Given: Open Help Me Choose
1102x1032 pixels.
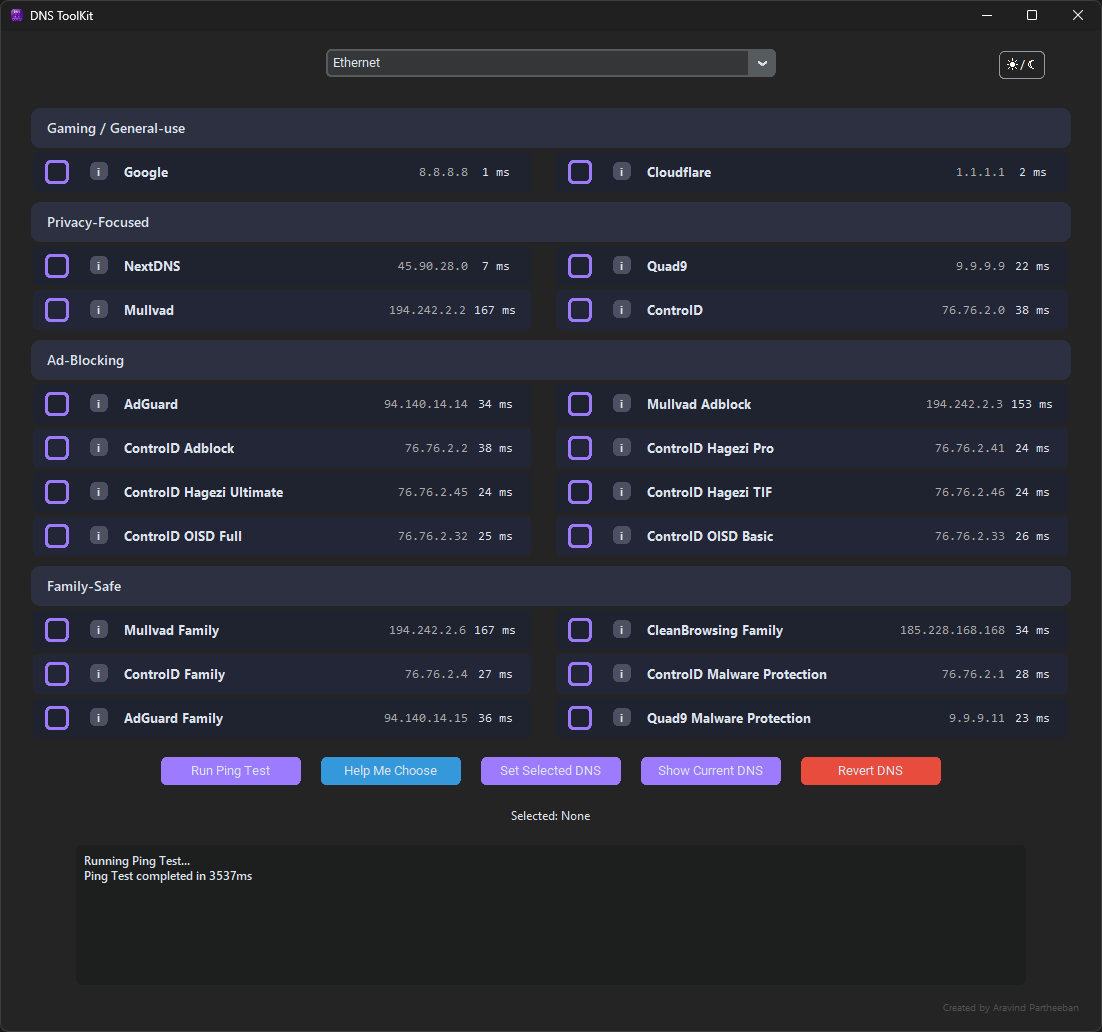Looking at the screenshot, I should 391,770.
